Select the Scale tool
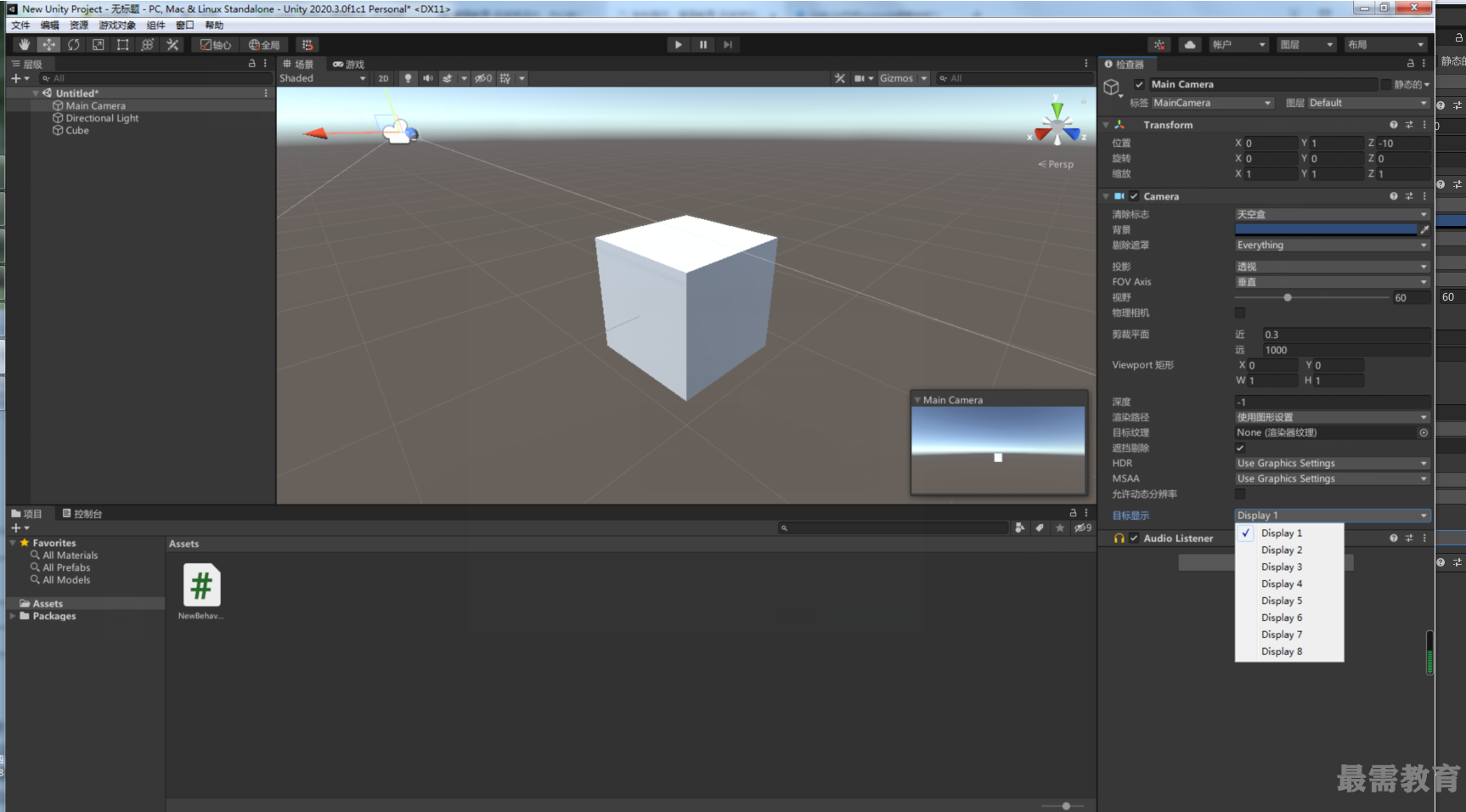The width and height of the screenshot is (1466, 812). (x=99, y=44)
